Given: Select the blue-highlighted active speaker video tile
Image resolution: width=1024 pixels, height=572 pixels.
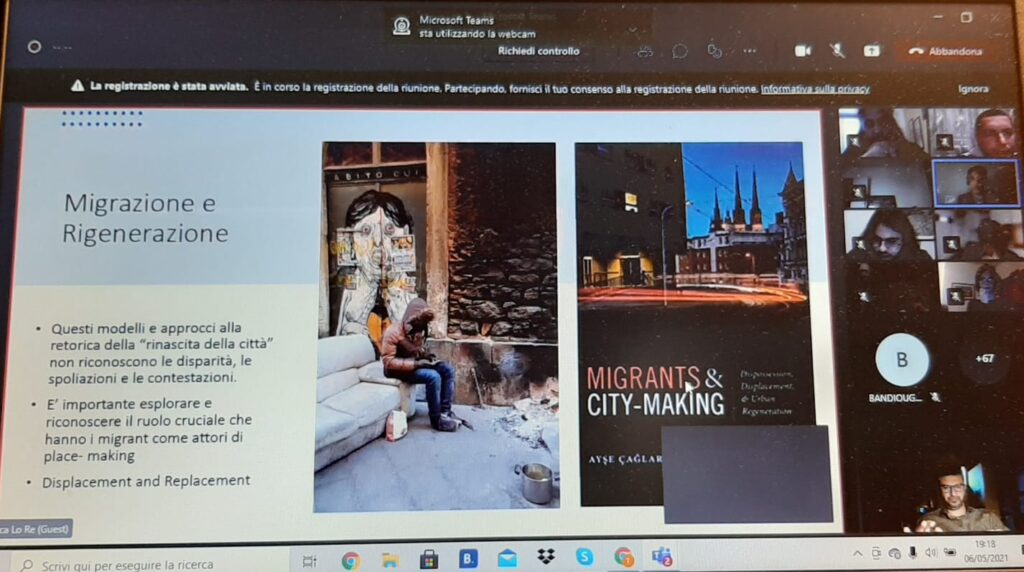Looking at the screenshot, I should [x=976, y=183].
